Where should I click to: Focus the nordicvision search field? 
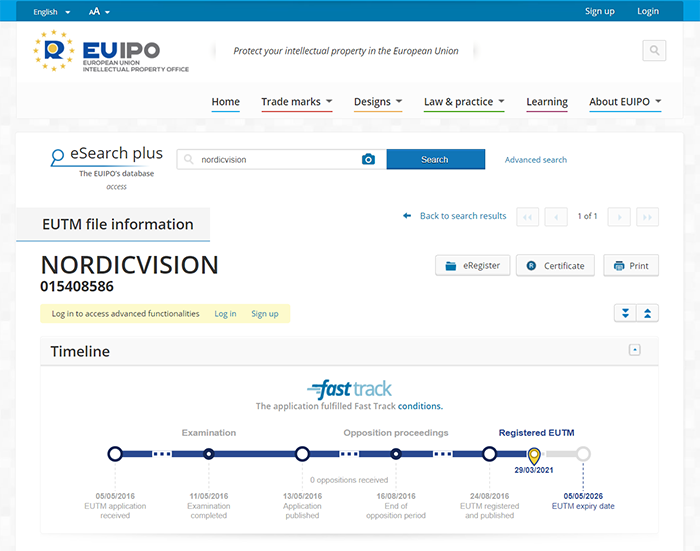[x=282, y=159]
